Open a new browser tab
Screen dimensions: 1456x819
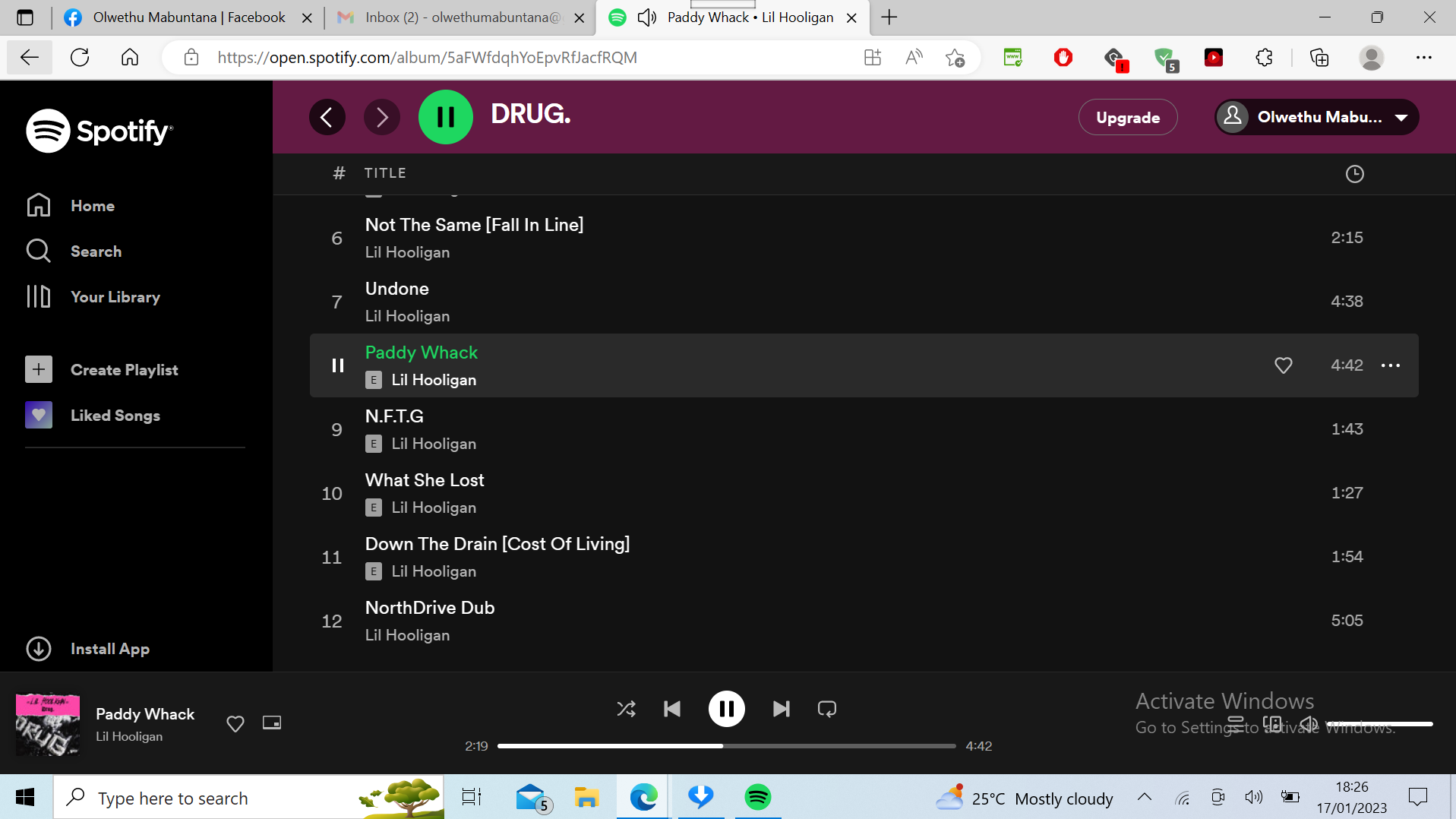(x=889, y=17)
